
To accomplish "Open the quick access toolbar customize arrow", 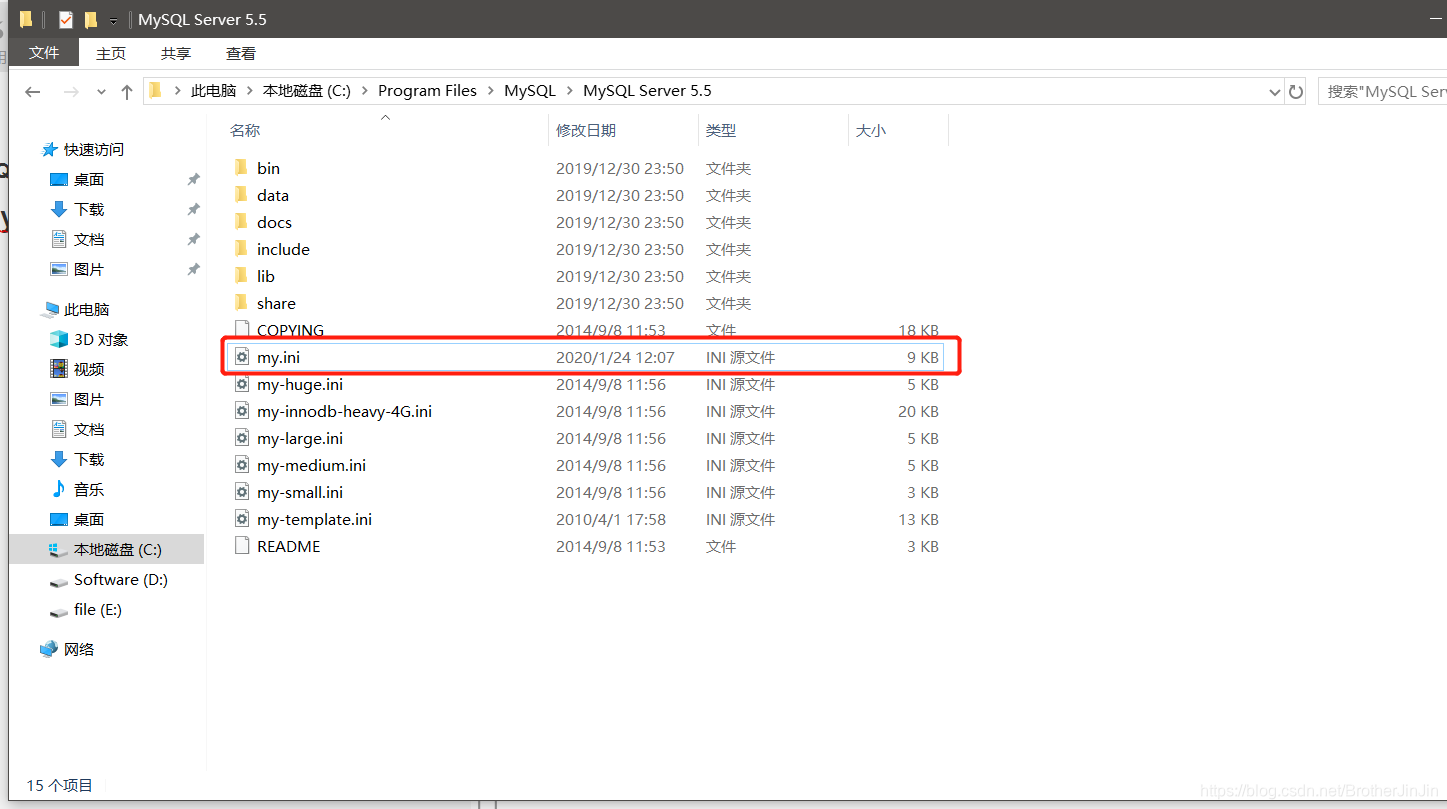I will tap(113, 20).
